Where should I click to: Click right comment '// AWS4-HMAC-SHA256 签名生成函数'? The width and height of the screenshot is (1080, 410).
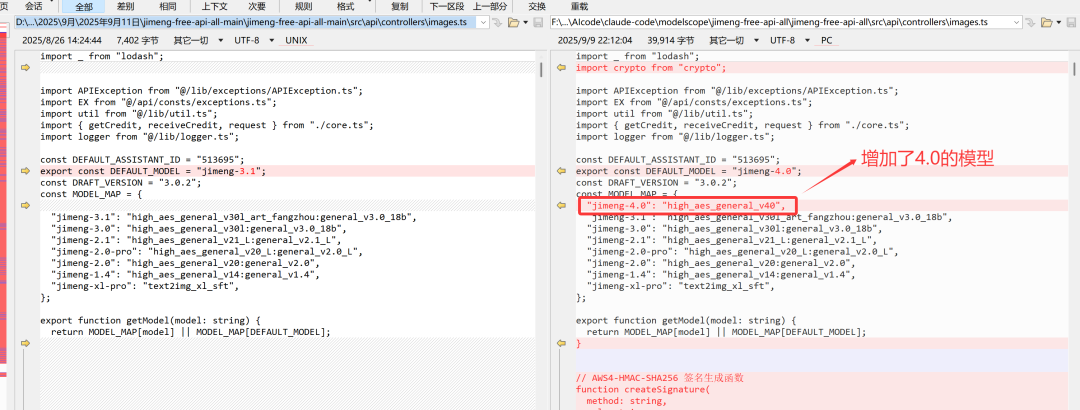(660, 378)
